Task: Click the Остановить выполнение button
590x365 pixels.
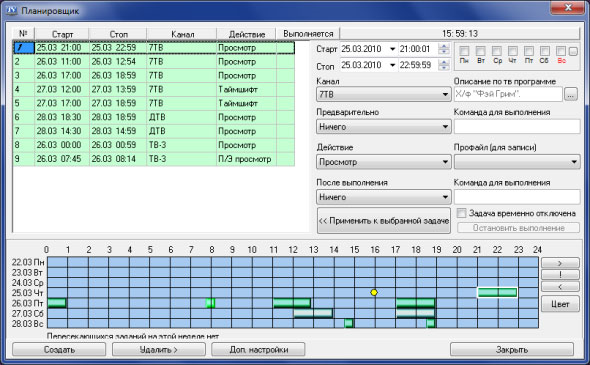Action: pyautogui.click(x=519, y=228)
